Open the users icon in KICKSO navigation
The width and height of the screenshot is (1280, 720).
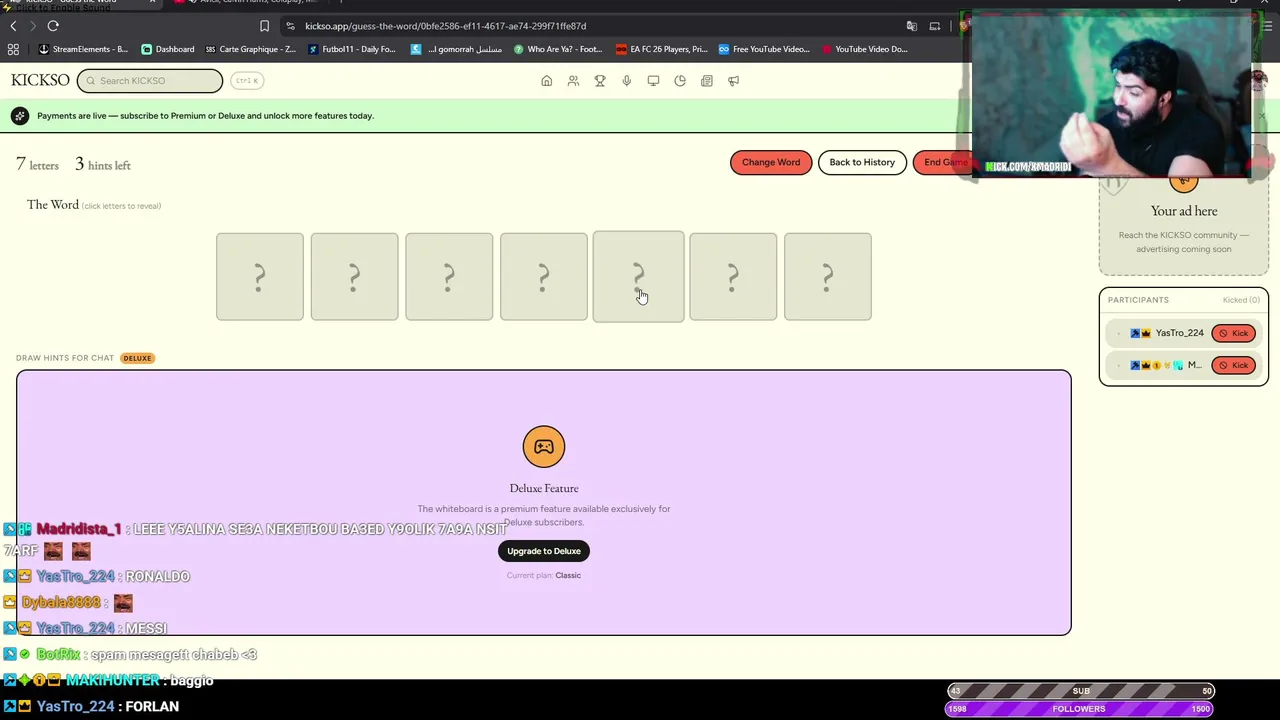[x=573, y=81]
